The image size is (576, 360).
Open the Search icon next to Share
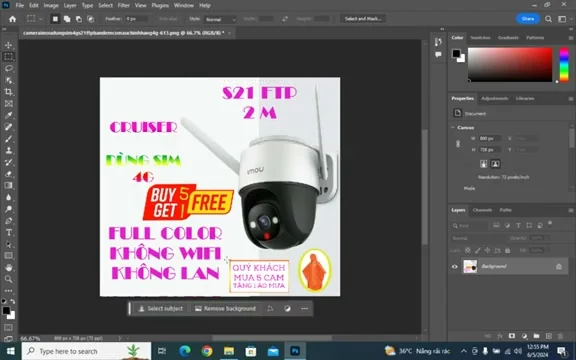[x=548, y=19]
